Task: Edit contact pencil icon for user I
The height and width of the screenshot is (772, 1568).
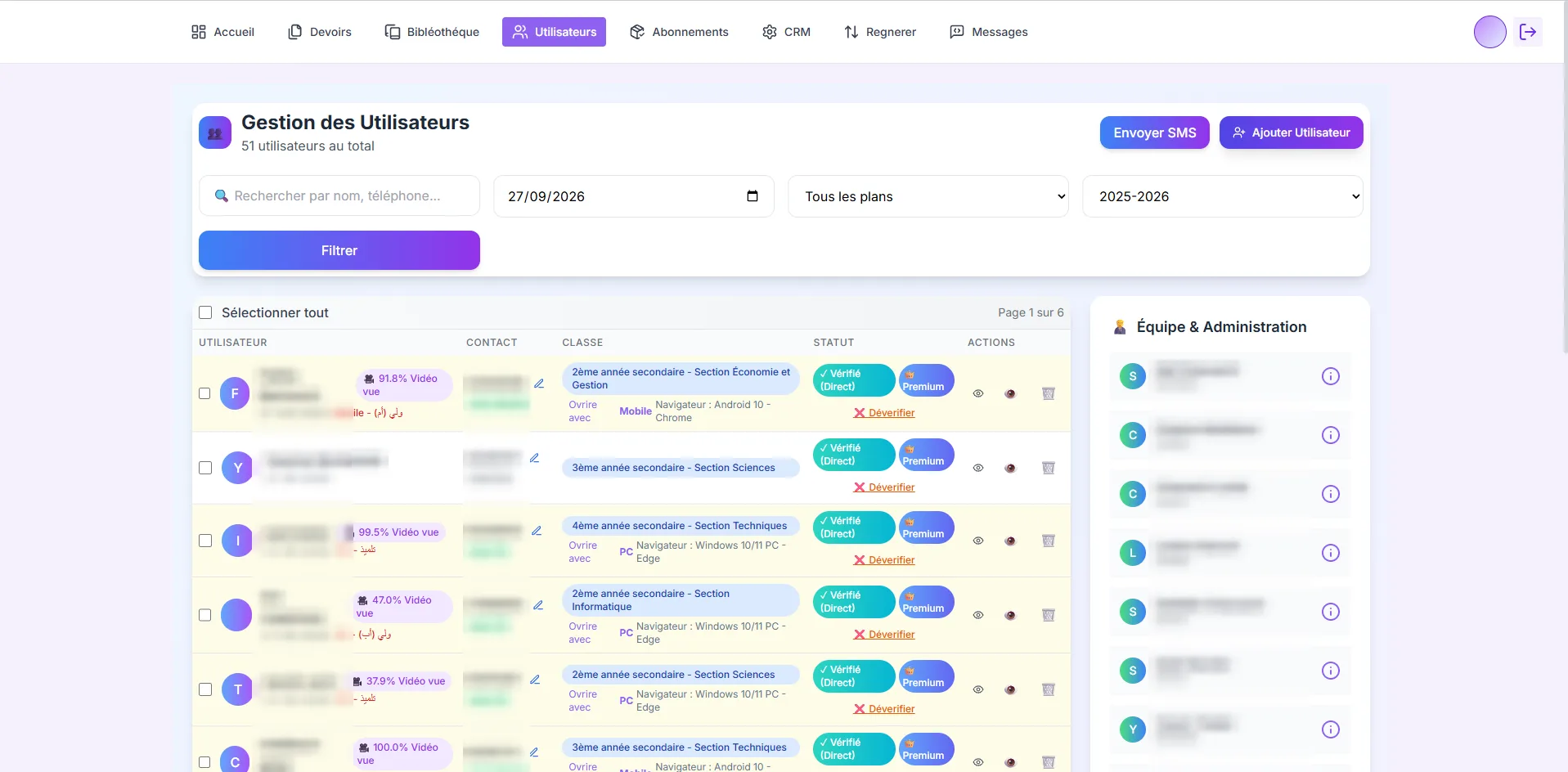Action: (537, 531)
